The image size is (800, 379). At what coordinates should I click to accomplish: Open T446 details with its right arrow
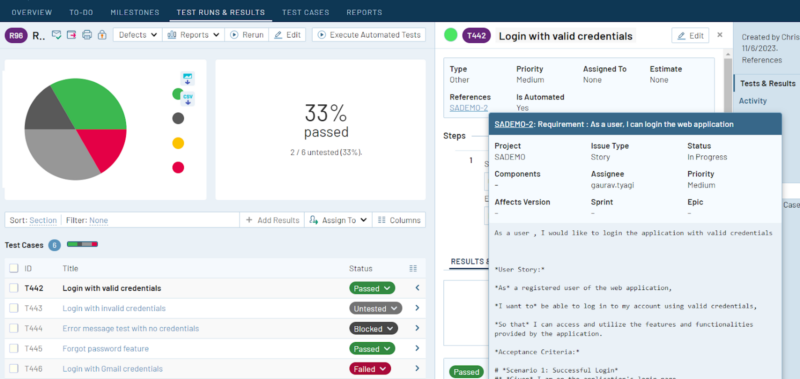[417, 368]
